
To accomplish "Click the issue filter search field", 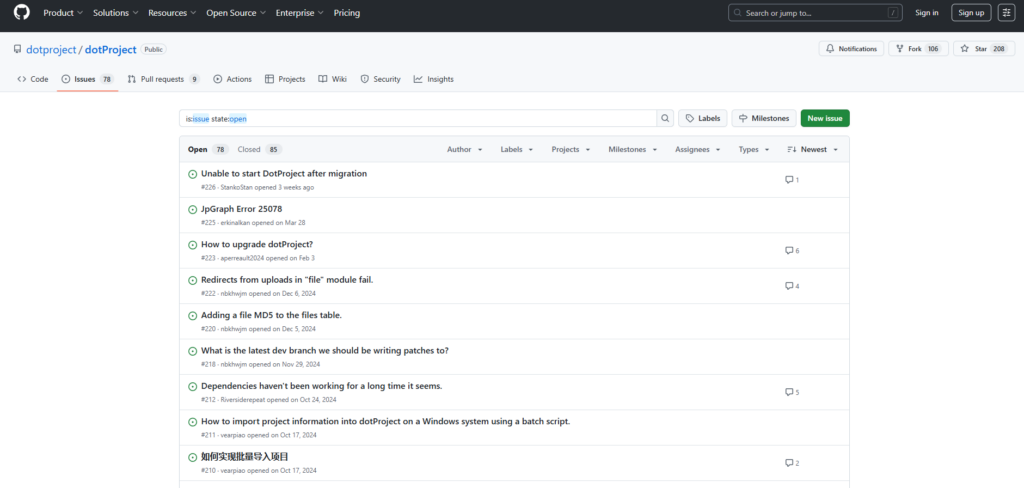I will [420, 118].
